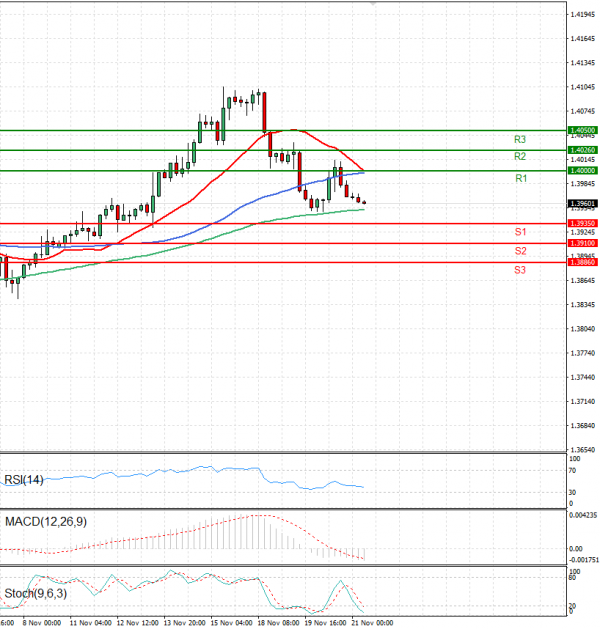Select the 1.39350 red price tag
600x629 pixels.
pos(582,223)
